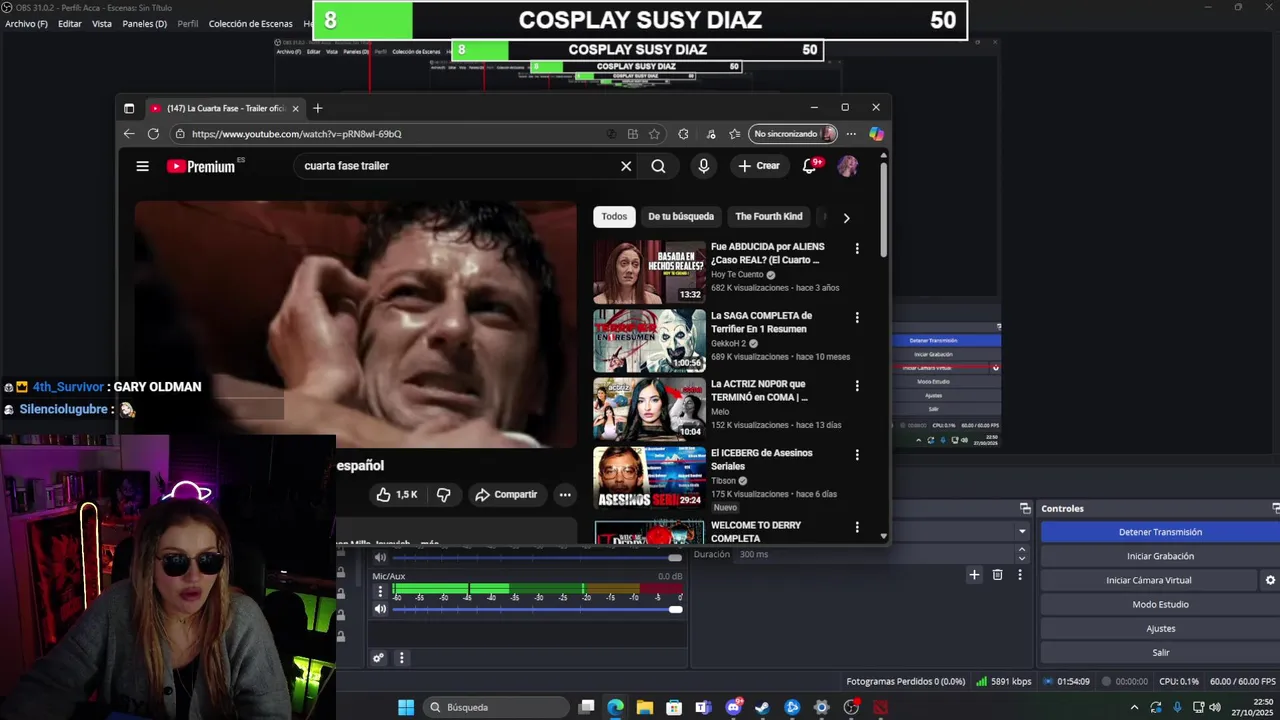Open Editar menu in OBS
The width and height of the screenshot is (1280, 720).
[x=70, y=23]
